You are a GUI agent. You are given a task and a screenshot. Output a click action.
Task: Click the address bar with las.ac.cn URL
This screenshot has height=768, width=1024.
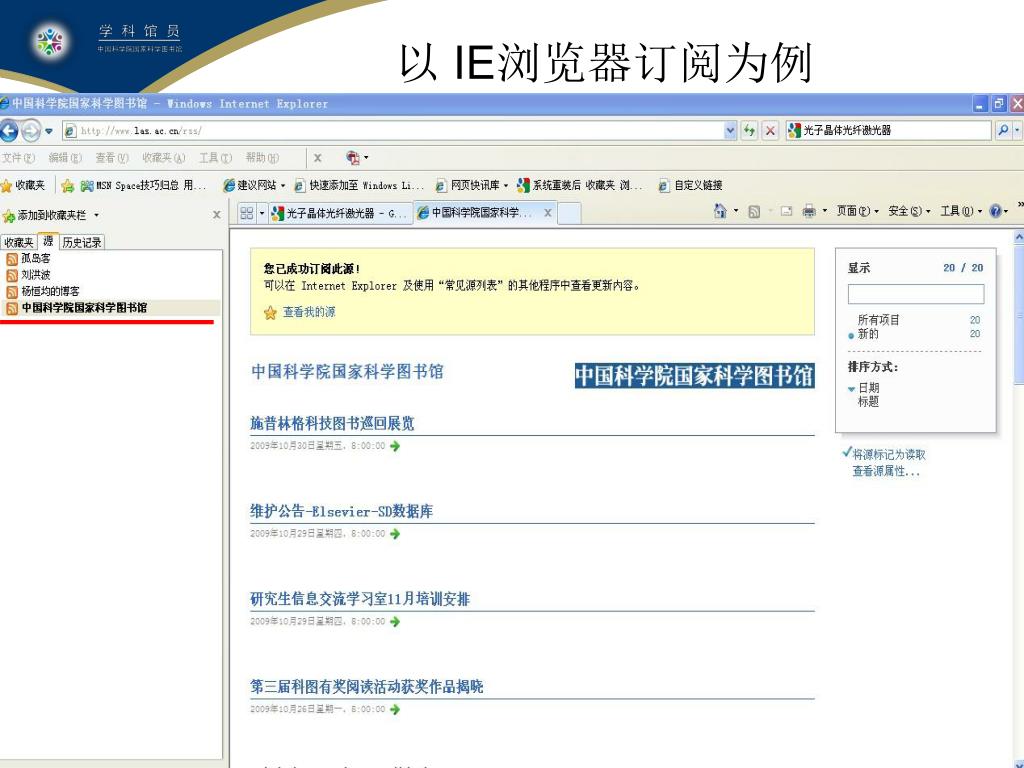click(x=394, y=131)
